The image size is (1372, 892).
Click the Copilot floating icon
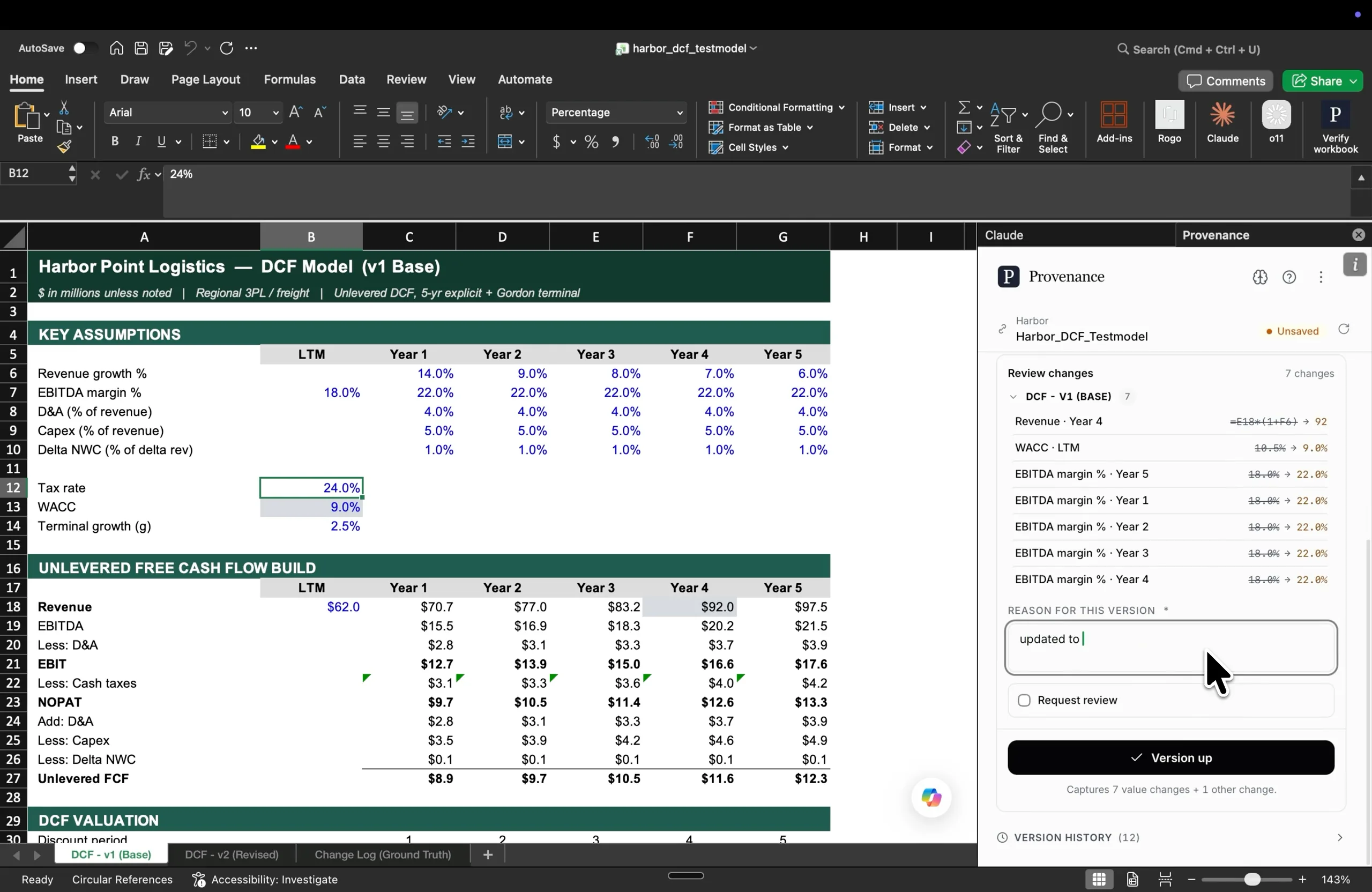pos(931,798)
